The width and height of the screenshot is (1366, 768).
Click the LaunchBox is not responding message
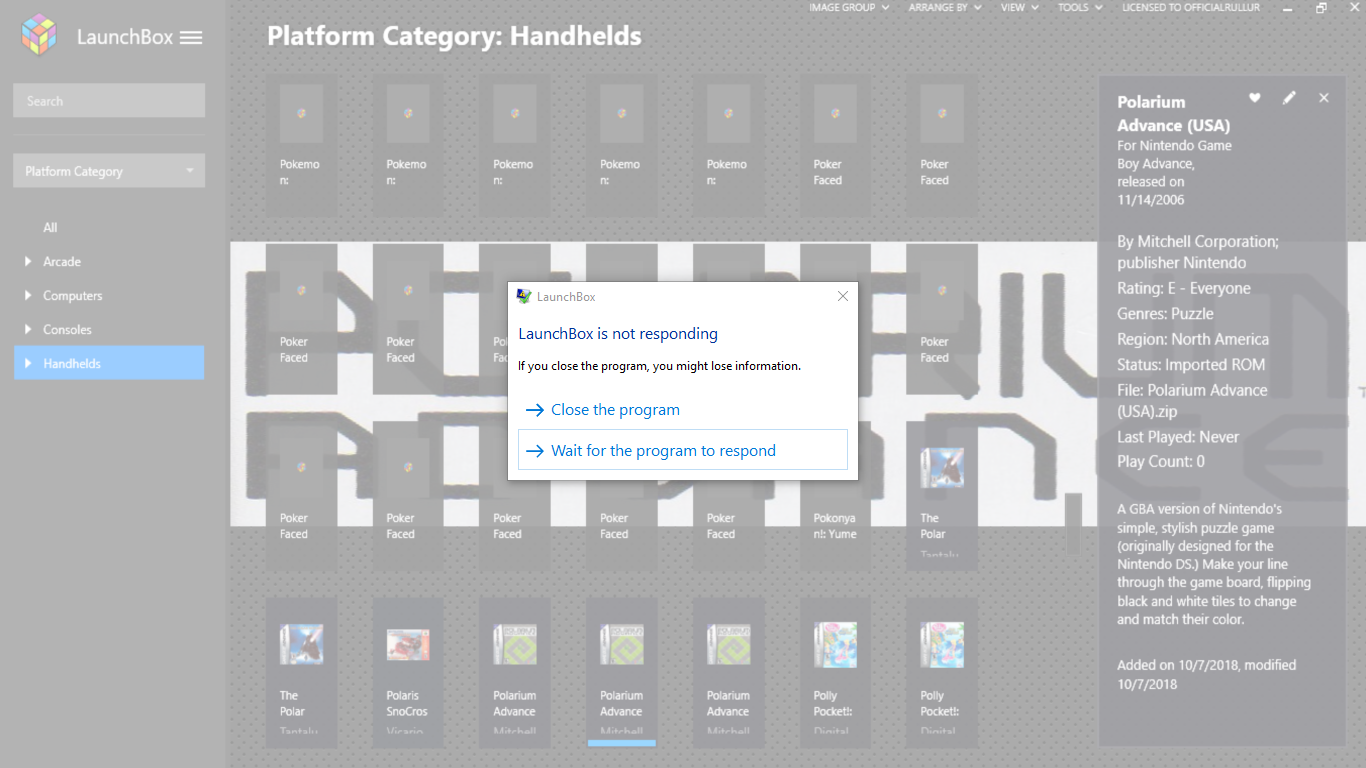pyautogui.click(x=618, y=334)
